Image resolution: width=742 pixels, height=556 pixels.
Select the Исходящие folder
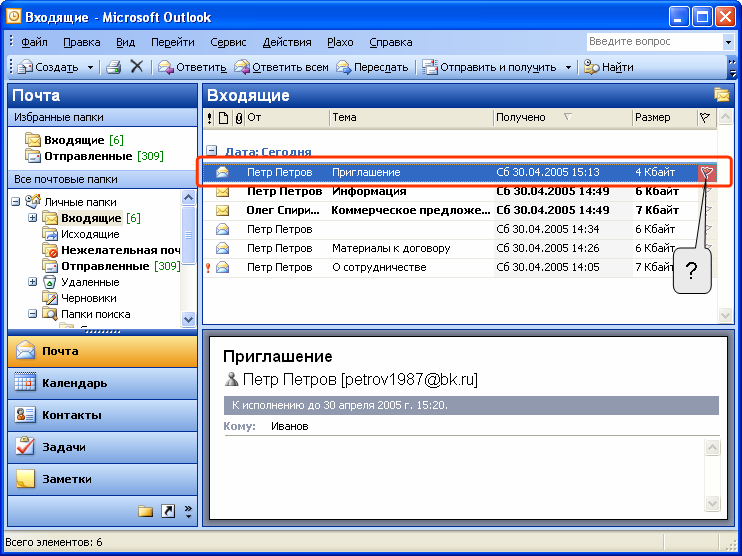point(81,234)
